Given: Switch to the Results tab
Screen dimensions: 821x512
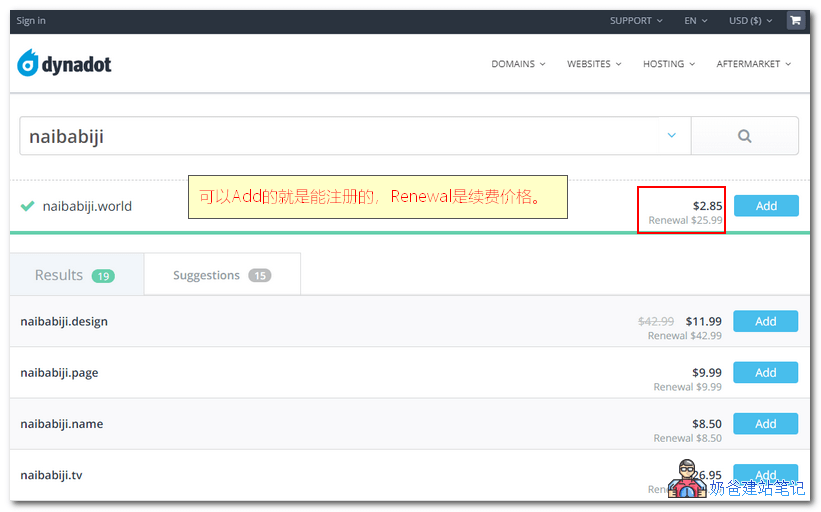Looking at the screenshot, I should (76, 275).
